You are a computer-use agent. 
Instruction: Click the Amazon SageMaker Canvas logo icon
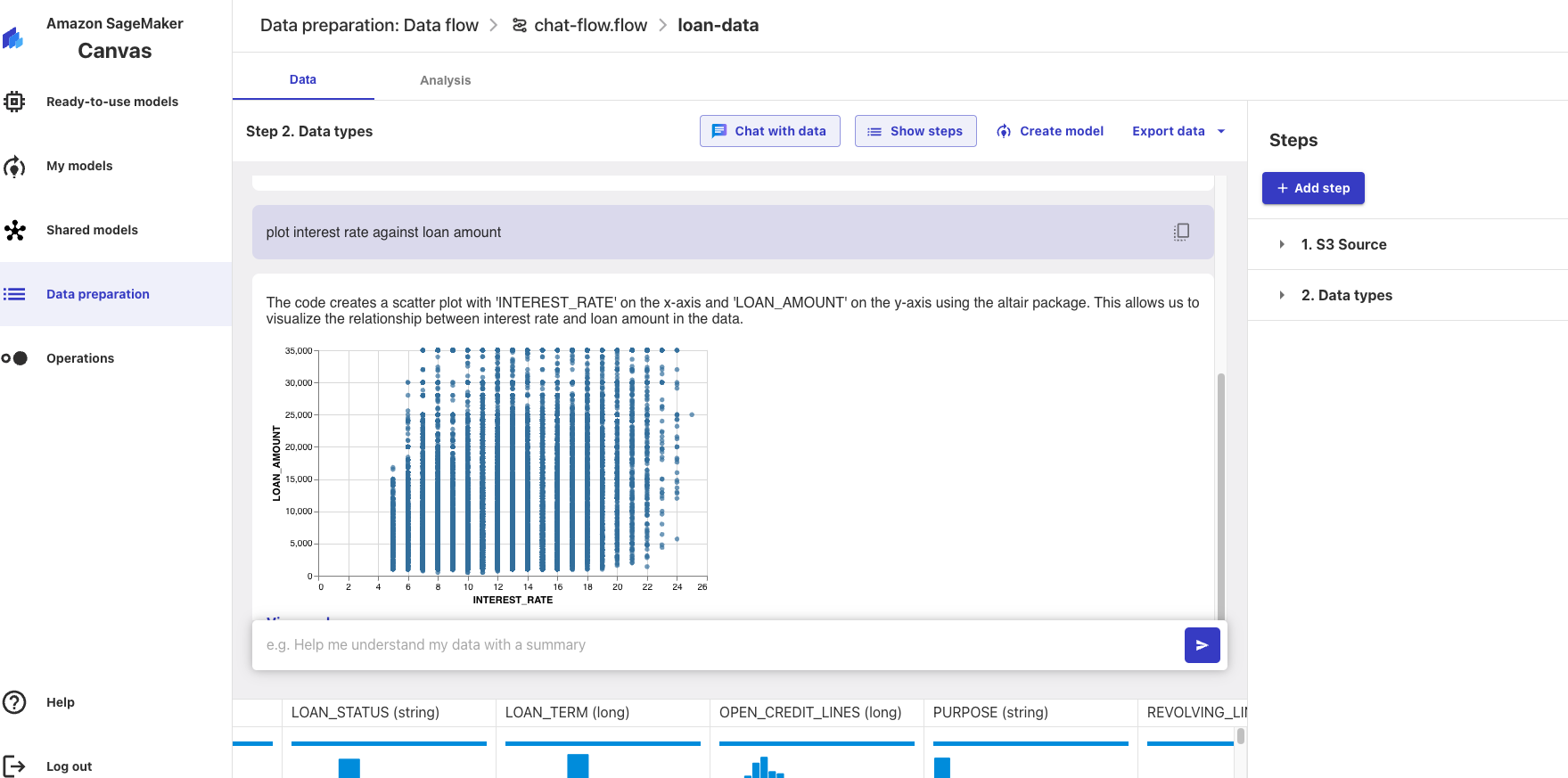tap(12, 38)
